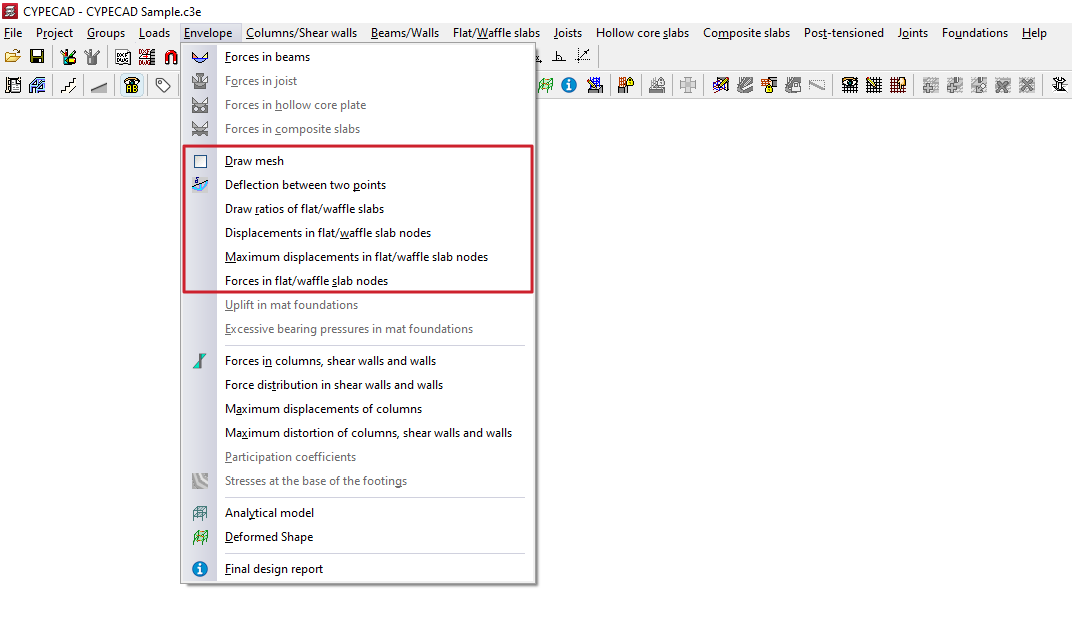Open the Post-tensioned menu
Image resolution: width=1072 pixels, height=618 pixels.
point(844,33)
